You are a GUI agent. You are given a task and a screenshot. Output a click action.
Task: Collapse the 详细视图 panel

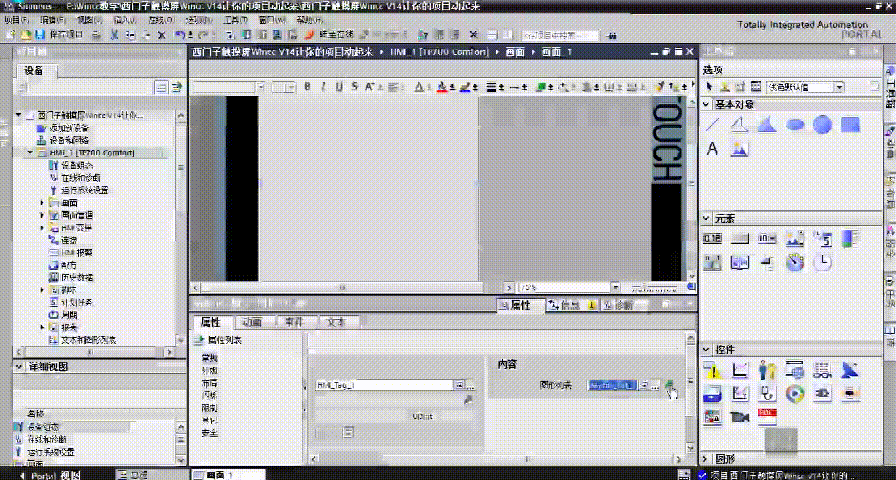[19, 366]
